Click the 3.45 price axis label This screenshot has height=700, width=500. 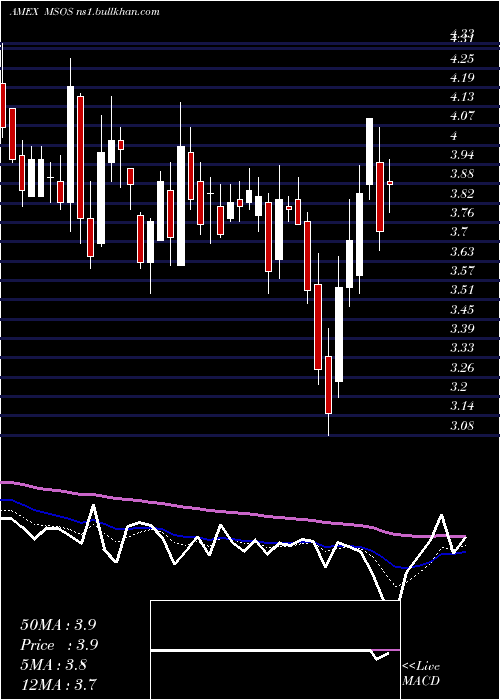(462, 309)
